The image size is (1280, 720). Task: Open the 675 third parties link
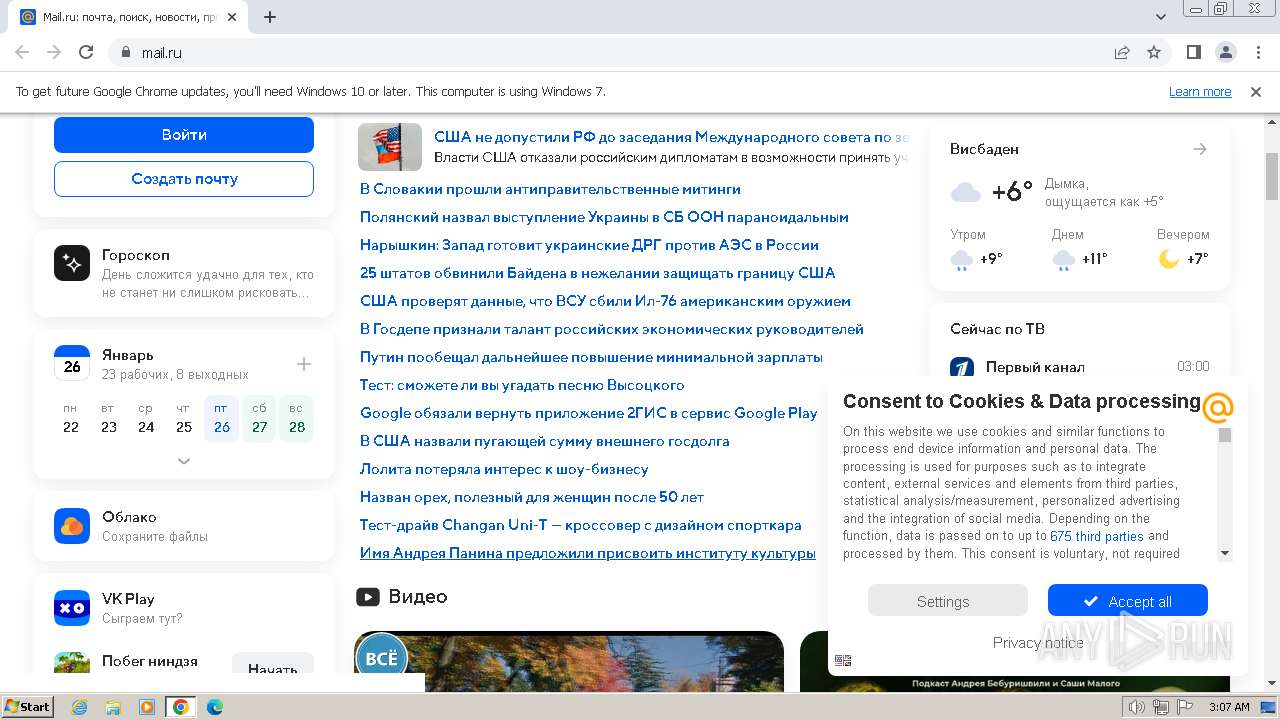pyautogui.click(x=1096, y=536)
